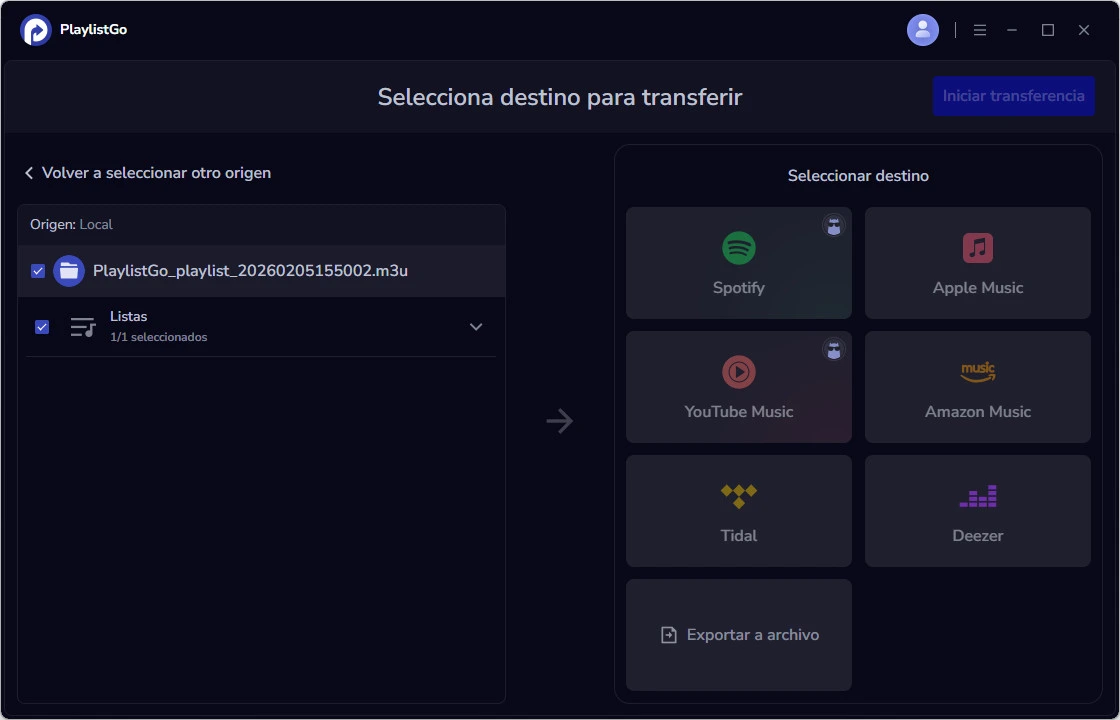The image size is (1120, 720).
Task: Click the account badge on YouTube Music tile
Action: (x=833, y=350)
